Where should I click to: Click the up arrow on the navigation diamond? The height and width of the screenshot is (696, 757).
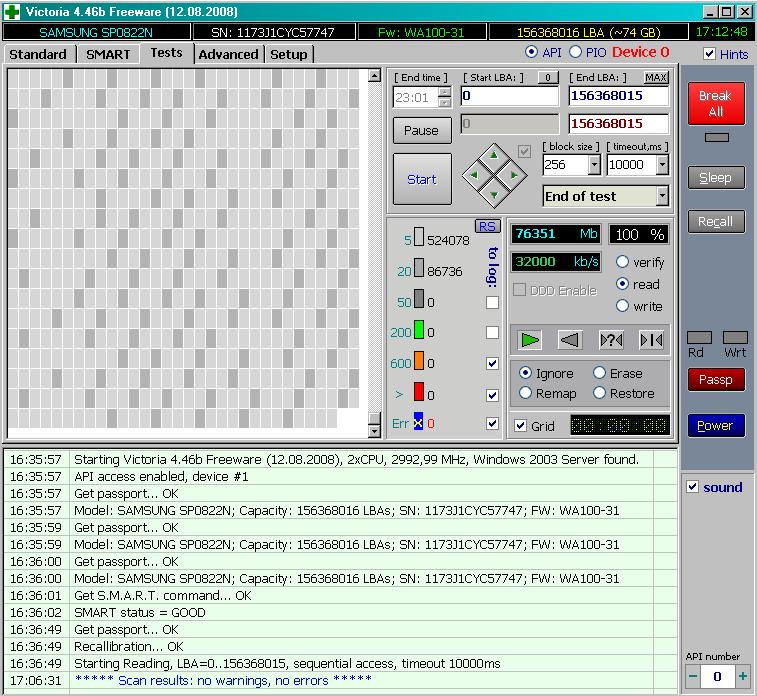494,155
